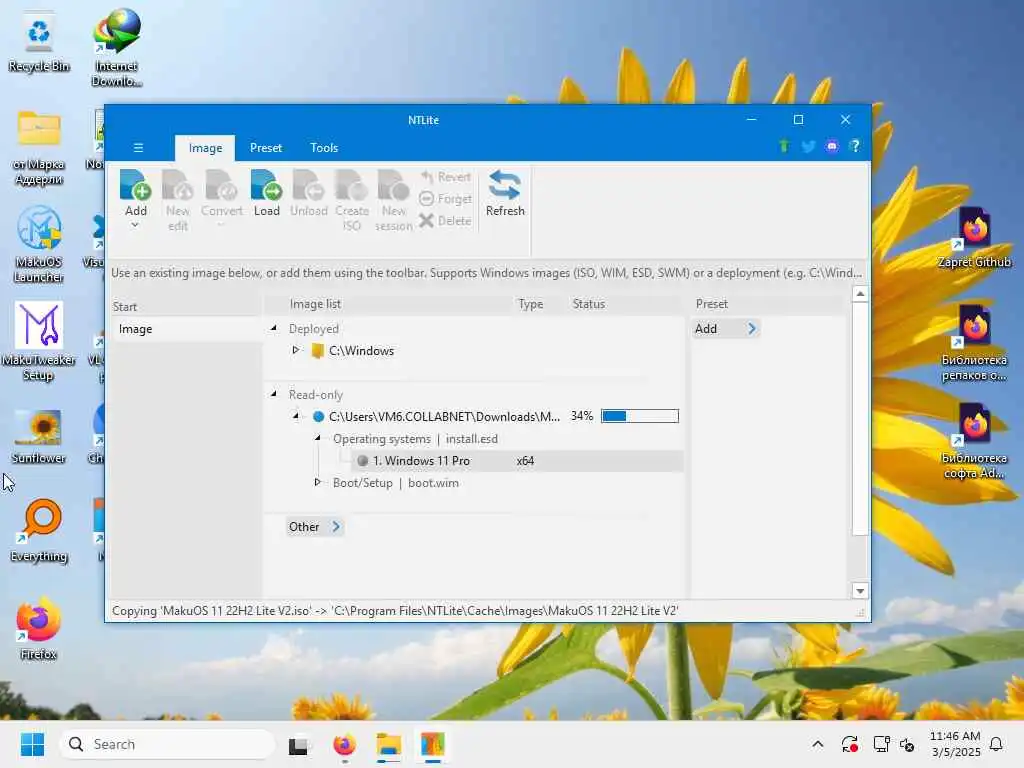
Task: Select the C:\Users\VM6.COLLABNET\Downloads image row
Action: [444, 417]
